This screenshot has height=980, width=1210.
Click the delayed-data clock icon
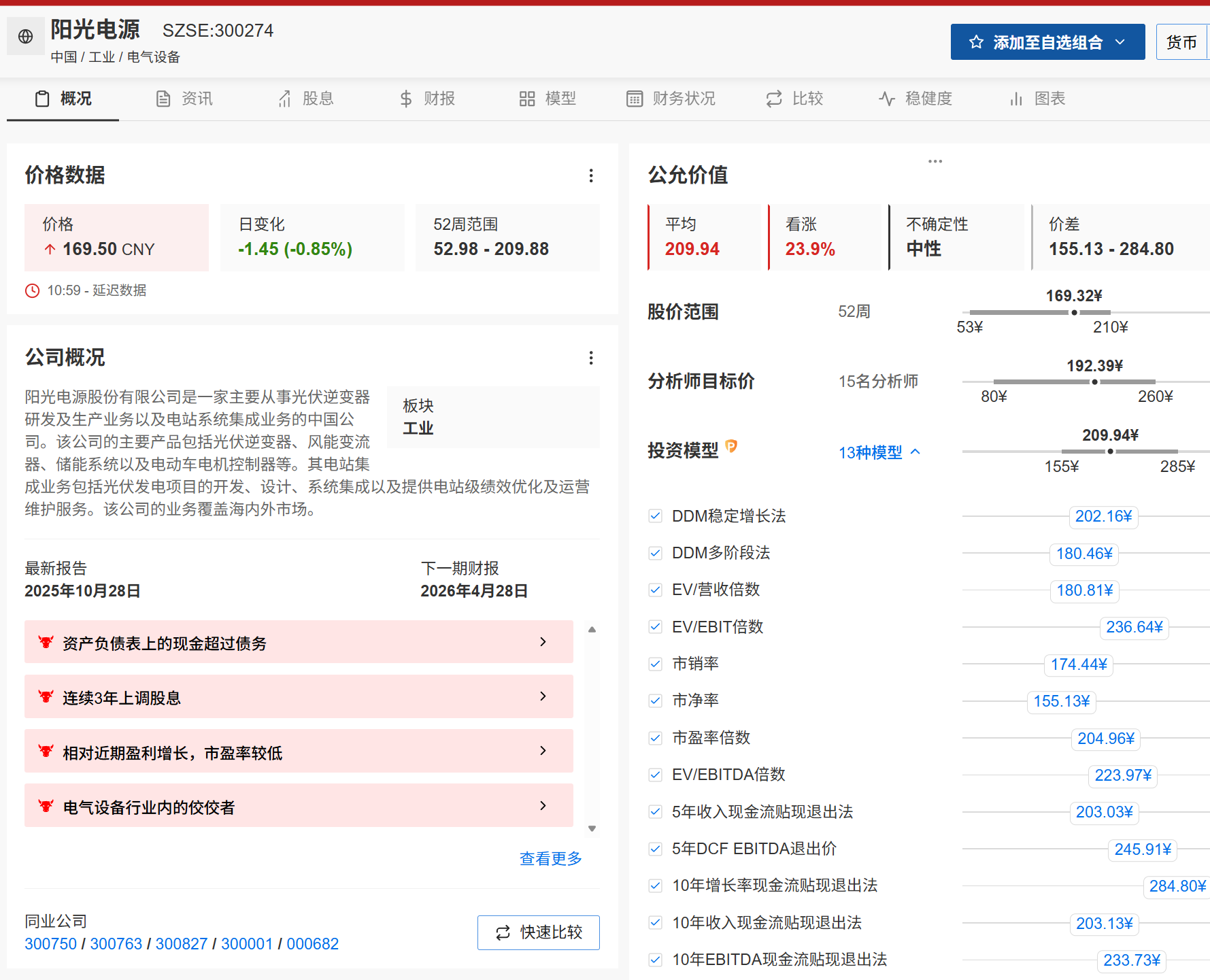(x=32, y=291)
